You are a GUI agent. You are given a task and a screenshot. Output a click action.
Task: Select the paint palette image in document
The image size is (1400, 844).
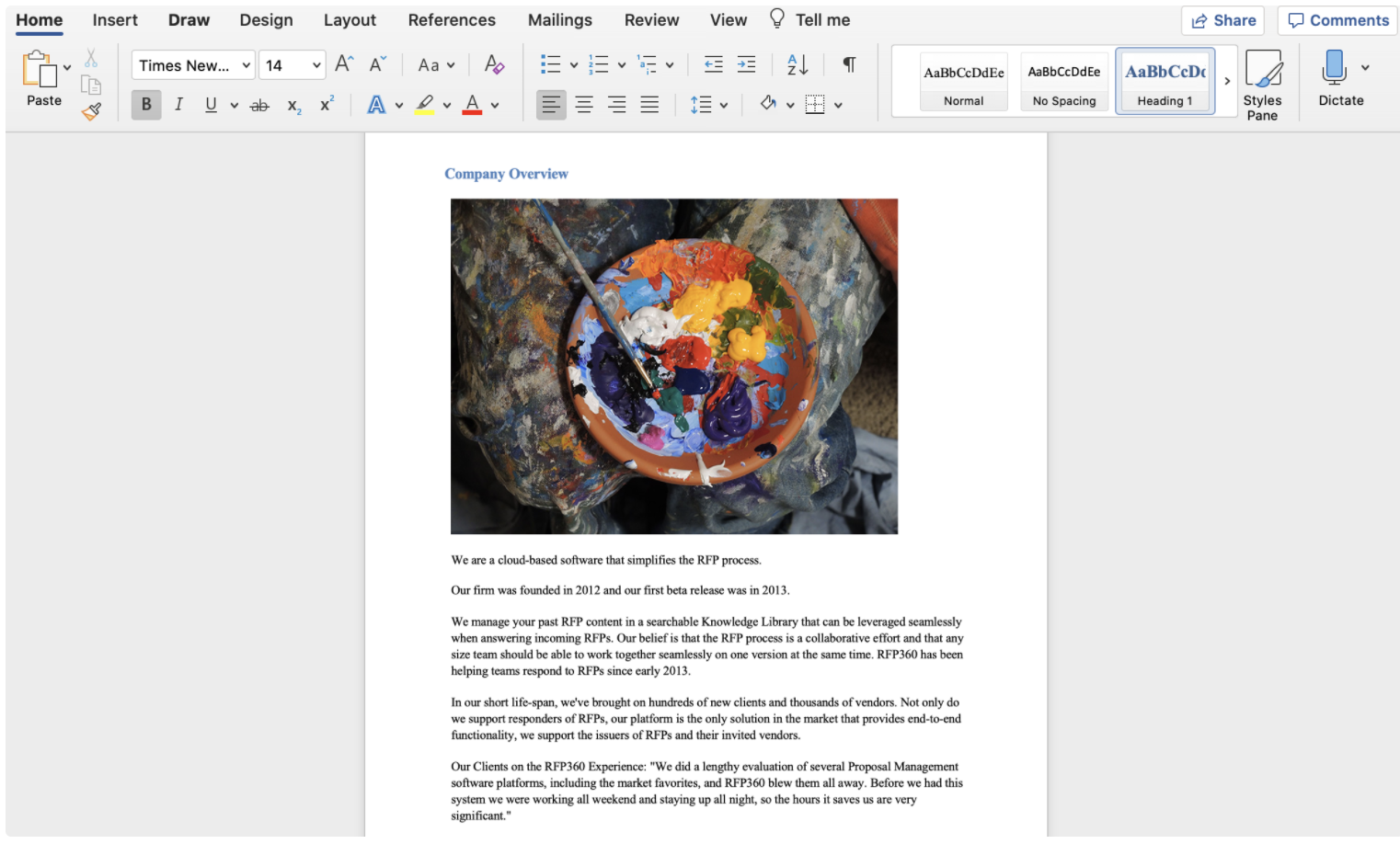(674, 366)
